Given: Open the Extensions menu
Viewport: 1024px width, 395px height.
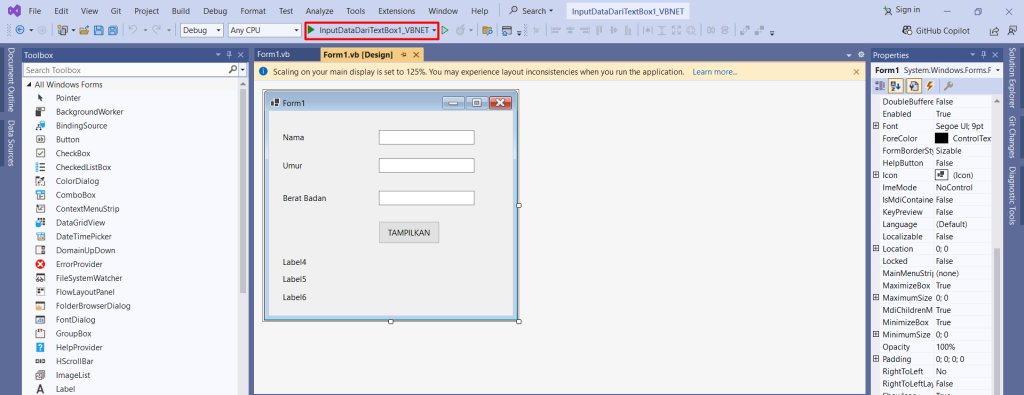Looking at the screenshot, I should 396,11.
